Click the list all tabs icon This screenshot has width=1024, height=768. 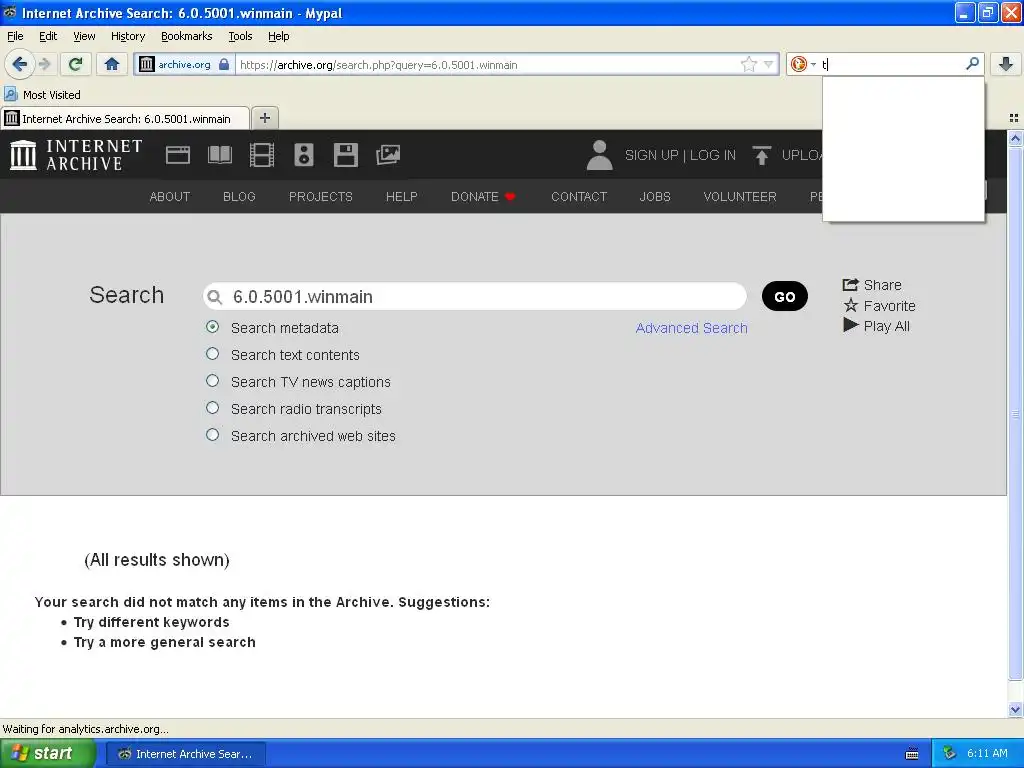point(1014,118)
